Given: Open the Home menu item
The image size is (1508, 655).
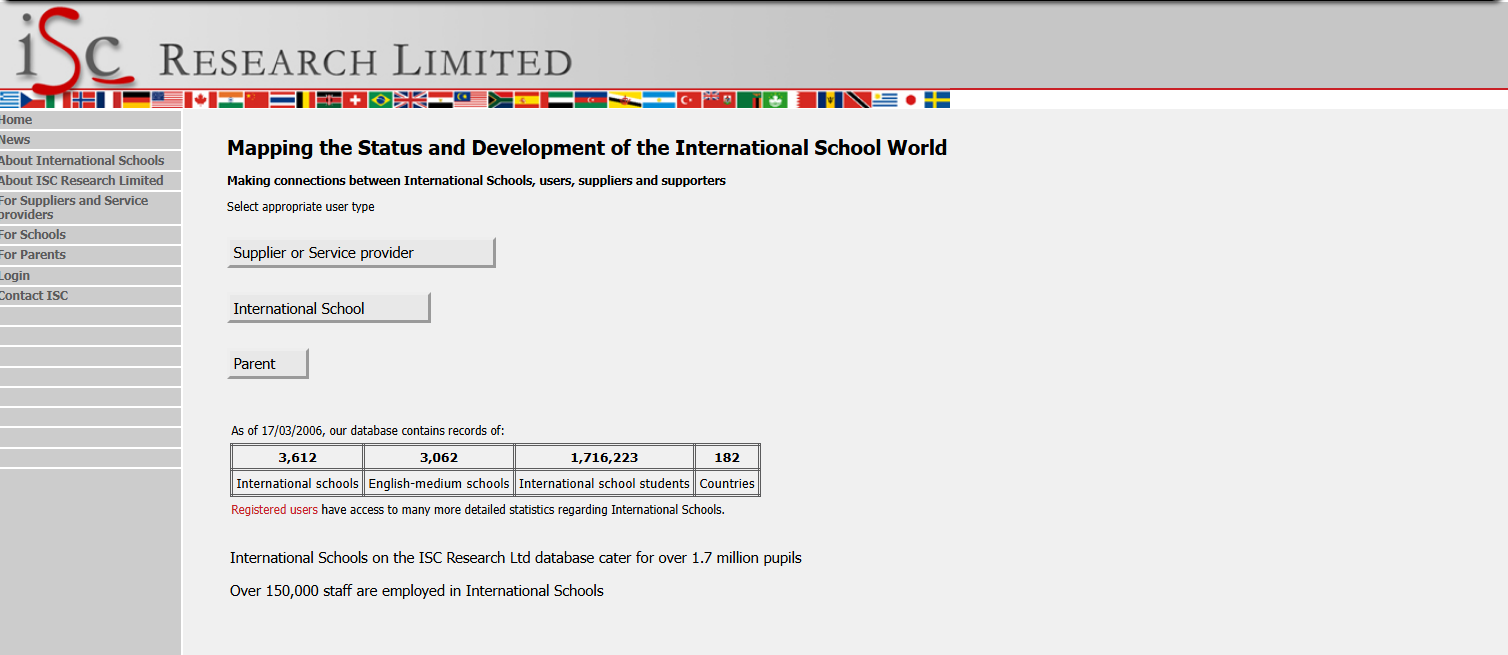Looking at the screenshot, I should [x=16, y=120].
